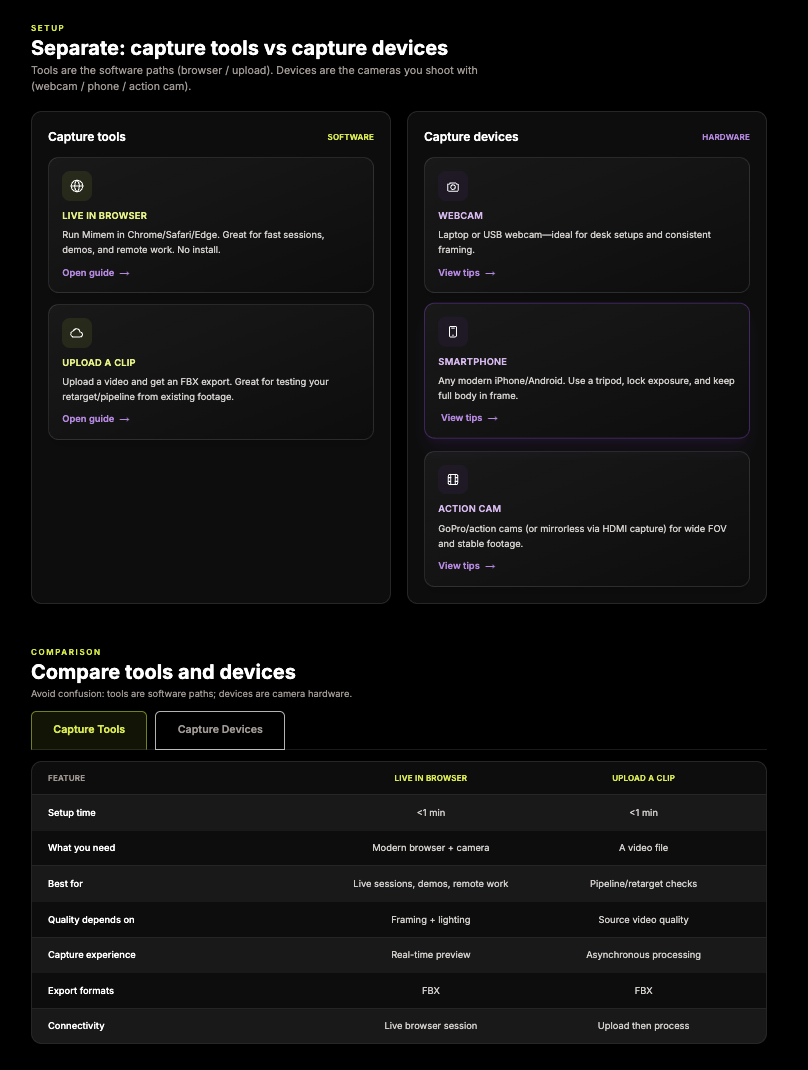Click the SOFTWARE label on Capture tools panel
Image resolution: width=808 pixels, height=1070 pixels.
tap(351, 137)
